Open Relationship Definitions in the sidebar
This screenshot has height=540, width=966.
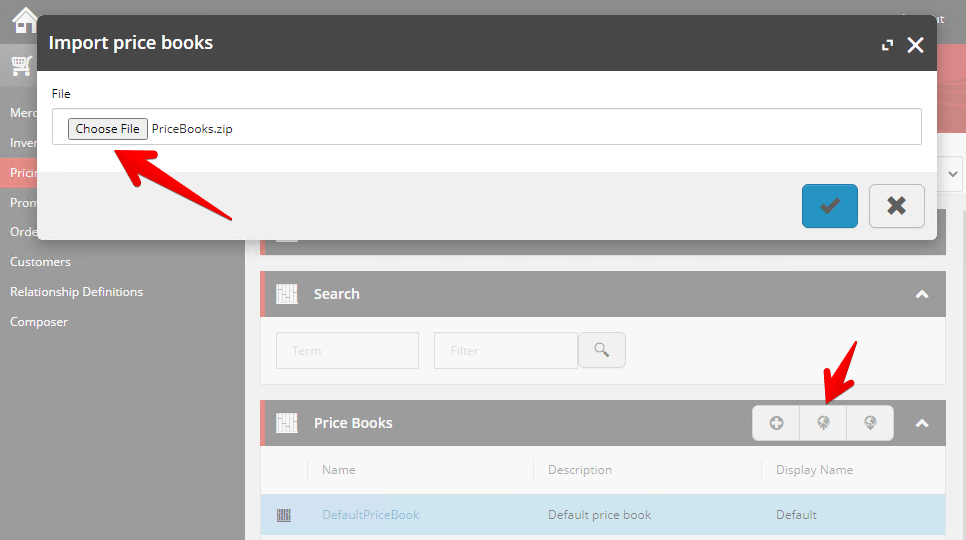click(76, 292)
